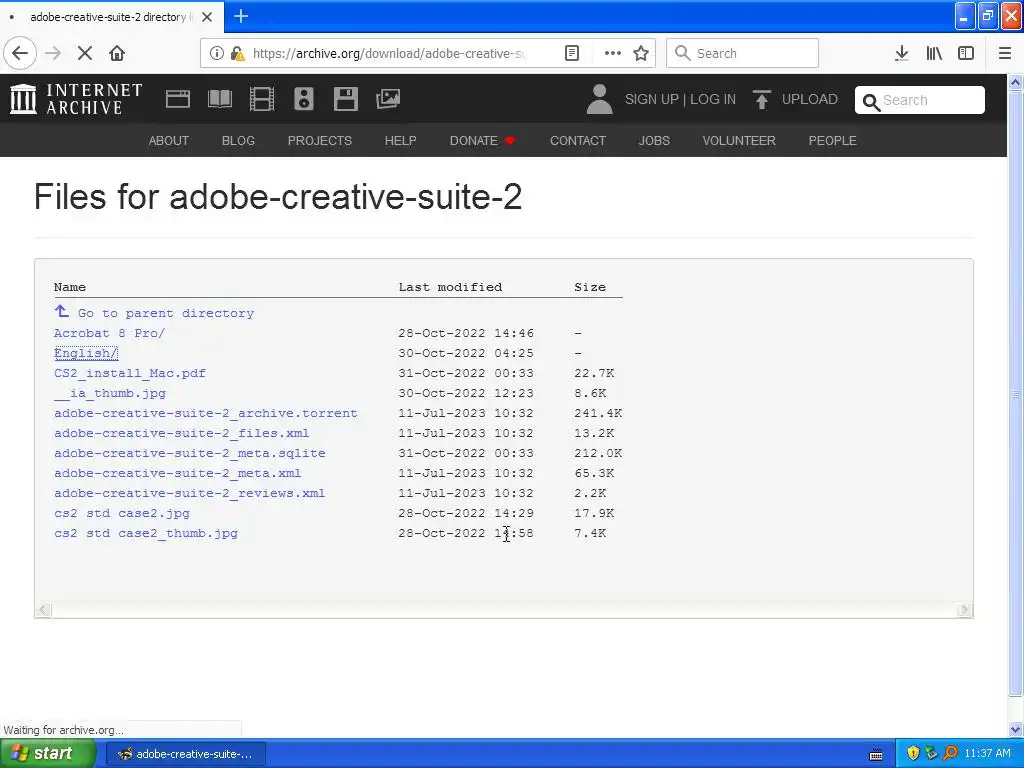Open the JOBS menu item
This screenshot has height=768, width=1024.
pyautogui.click(x=654, y=140)
